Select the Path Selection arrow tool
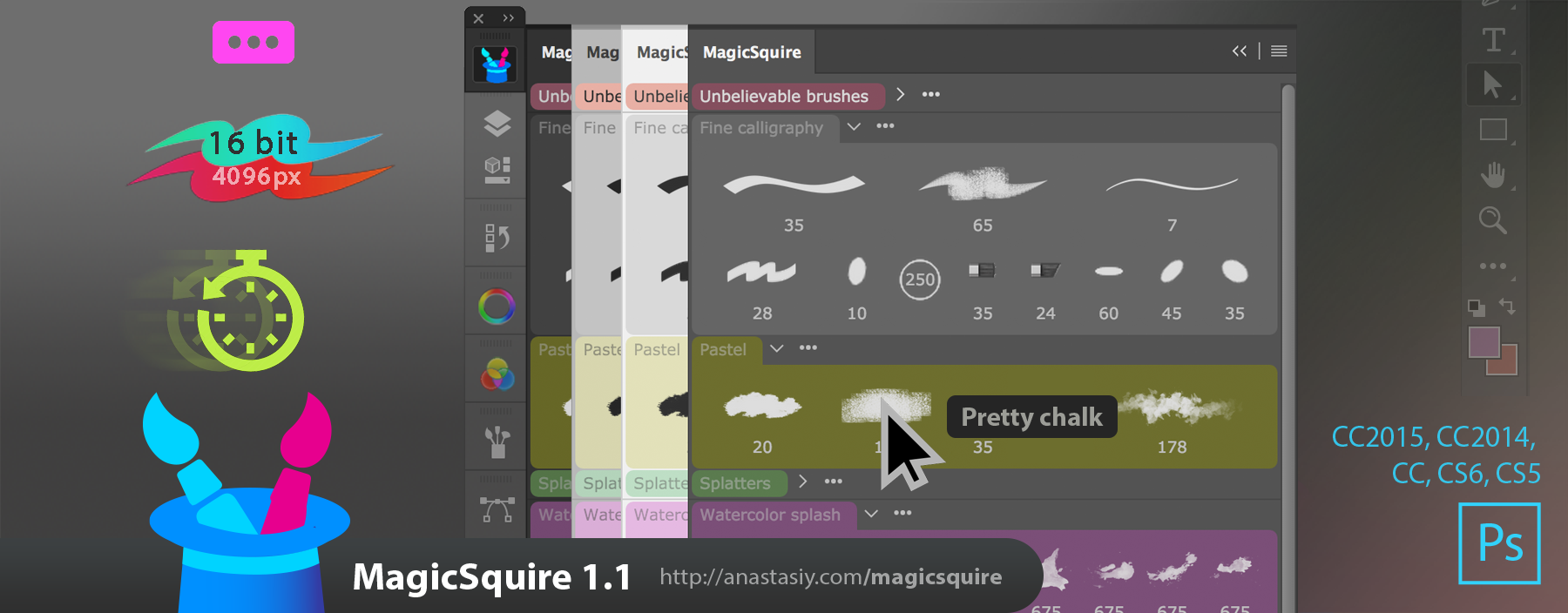 coord(1492,84)
